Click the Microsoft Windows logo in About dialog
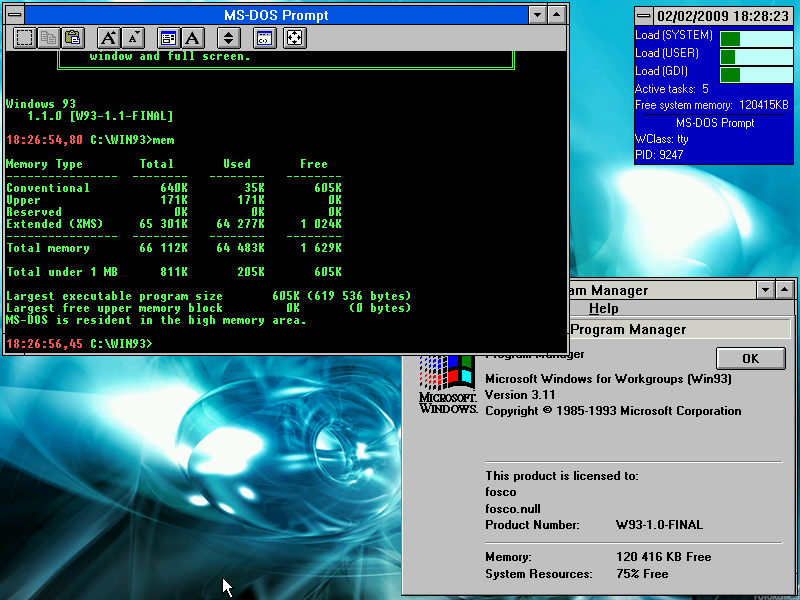The image size is (800, 600). (x=447, y=383)
